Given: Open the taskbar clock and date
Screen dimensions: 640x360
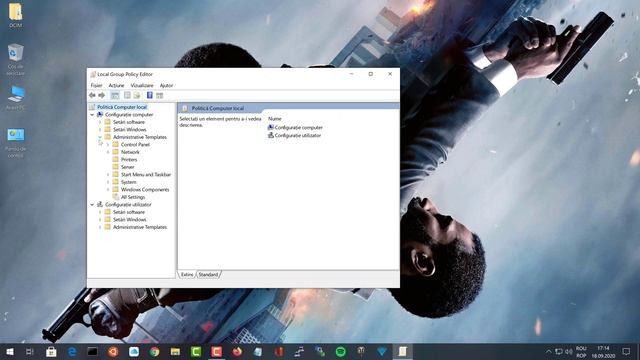Looking at the screenshot, I should pyautogui.click(x=603, y=351).
